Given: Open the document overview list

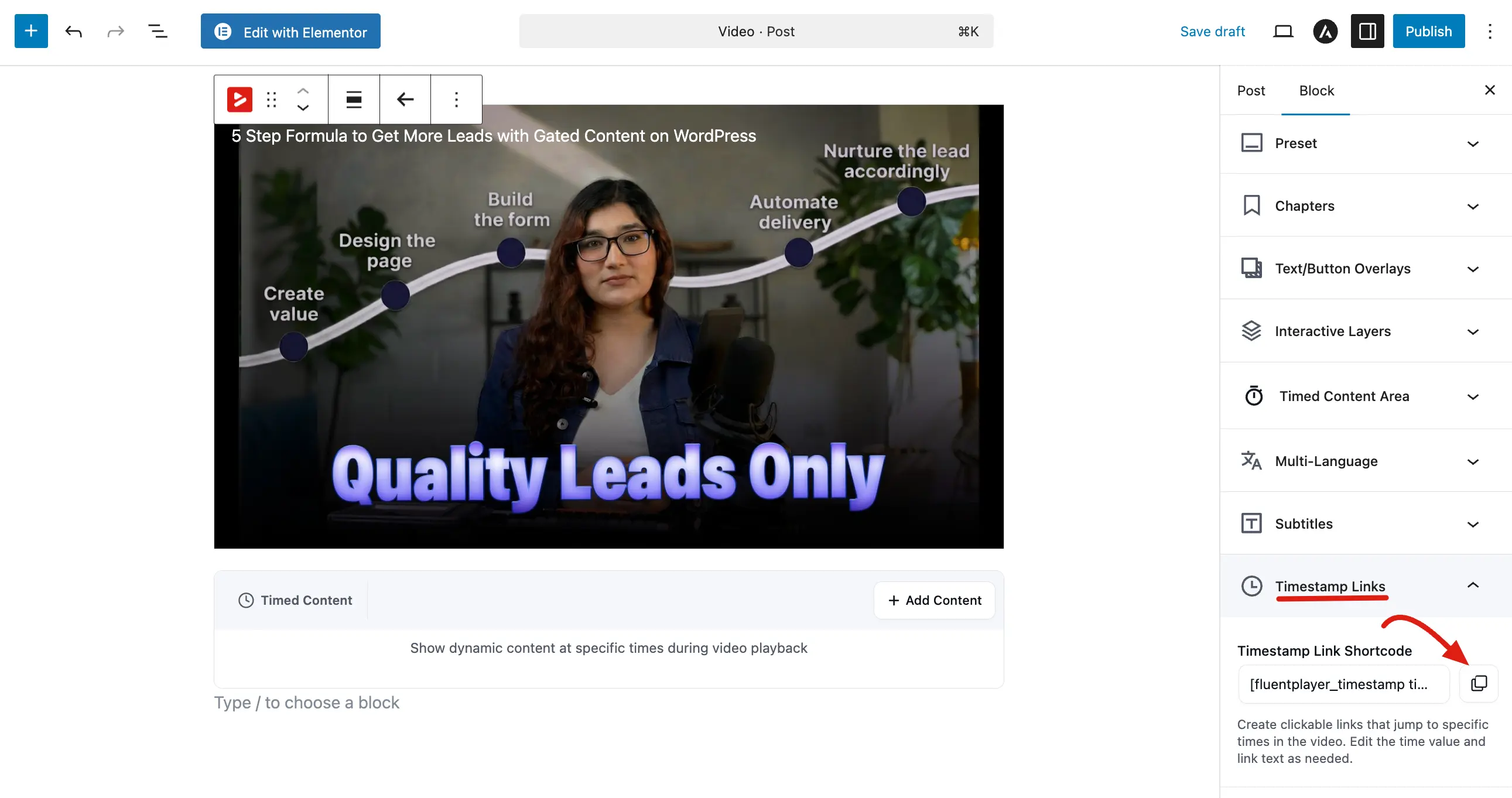Looking at the screenshot, I should point(158,31).
